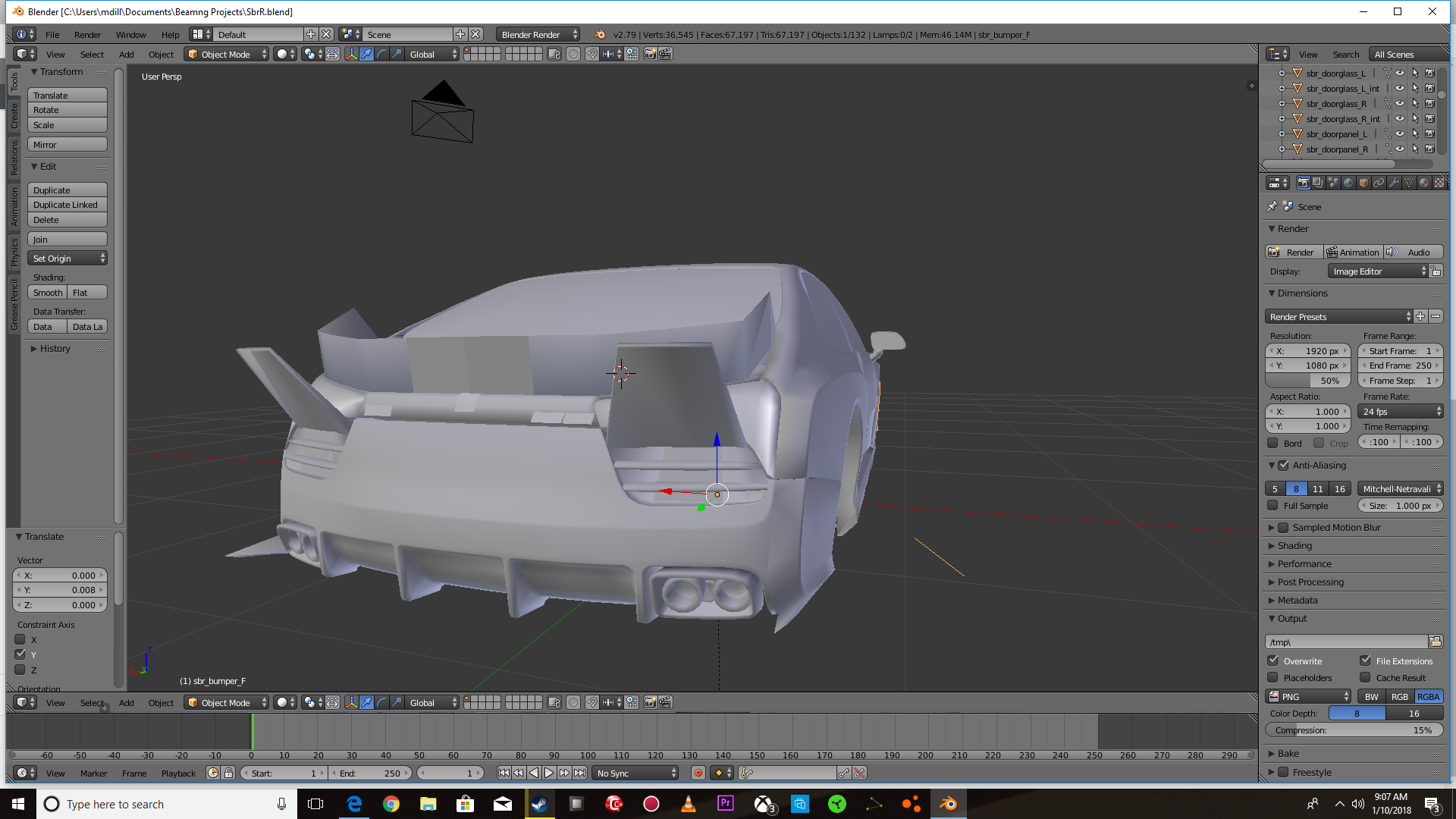Hide sbr_doorglass_L with its eye icon
The height and width of the screenshot is (819, 1456).
click(1400, 74)
